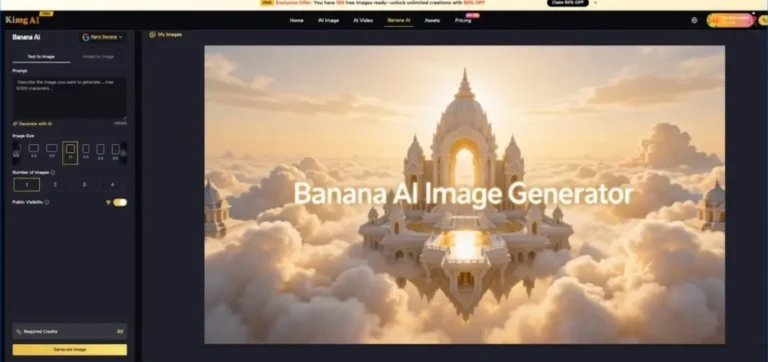
Task: Click the Required Credits row
Action: [70, 332]
